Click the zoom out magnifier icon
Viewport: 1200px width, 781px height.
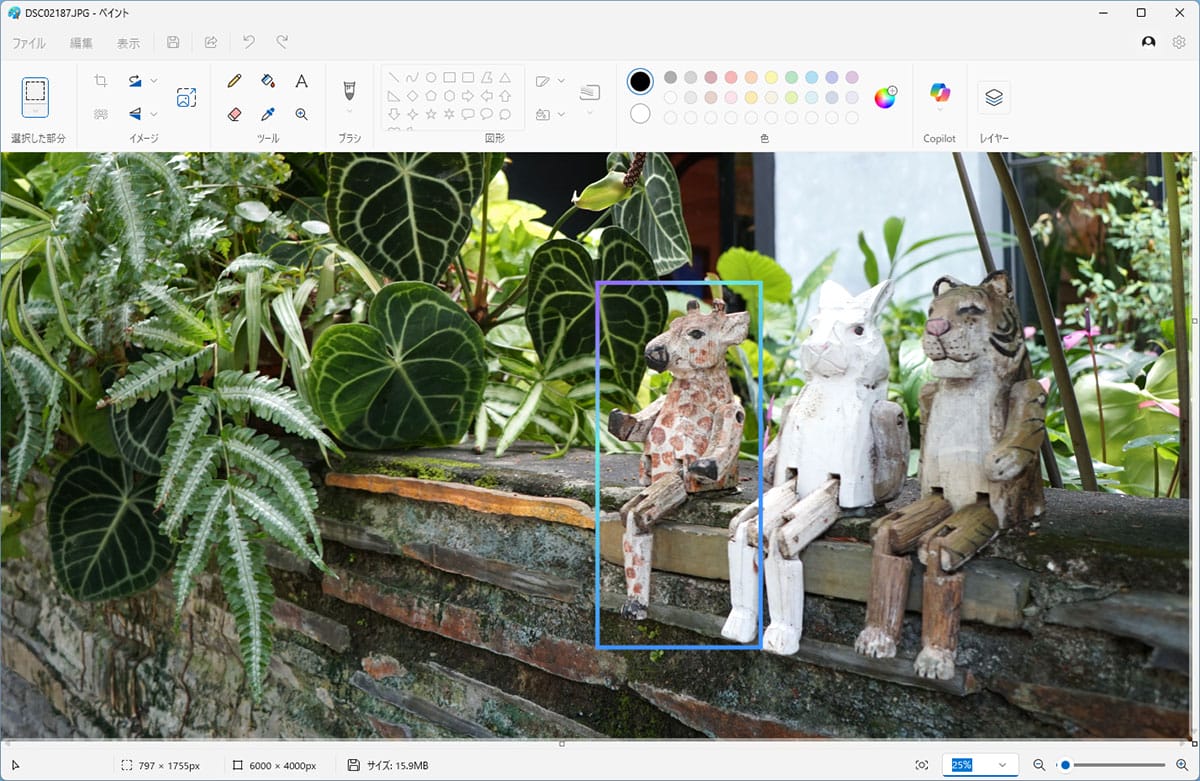(x=1039, y=765)
